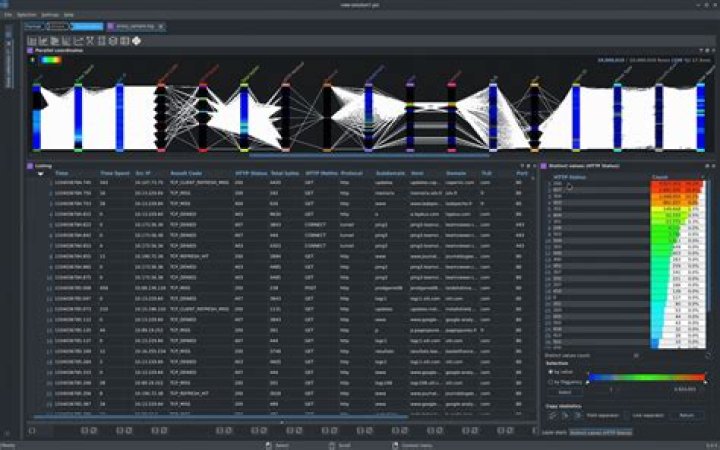Viewport: 720px width, 450px height.
Task: Select the 'by value' radio button
Action: click(x=549, y=372)
